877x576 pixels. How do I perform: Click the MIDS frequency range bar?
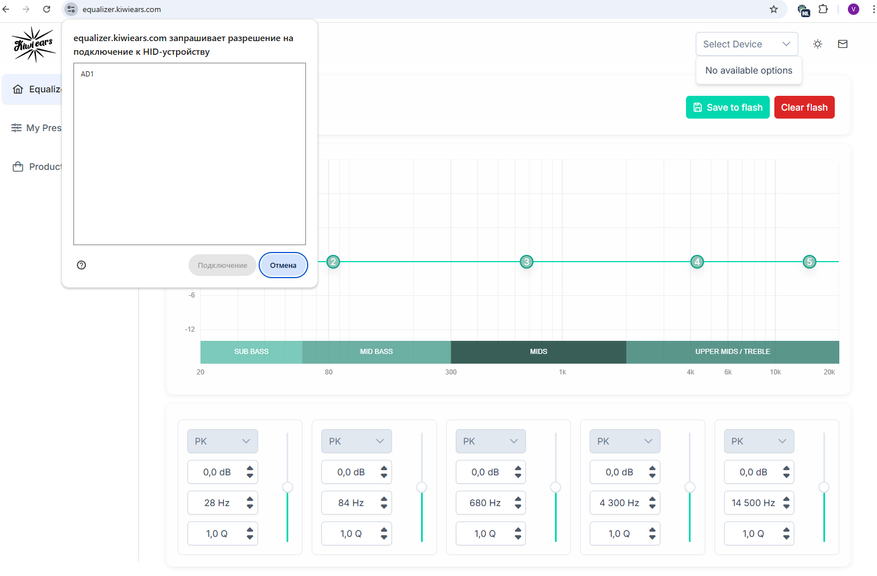[x=538, y=352]
